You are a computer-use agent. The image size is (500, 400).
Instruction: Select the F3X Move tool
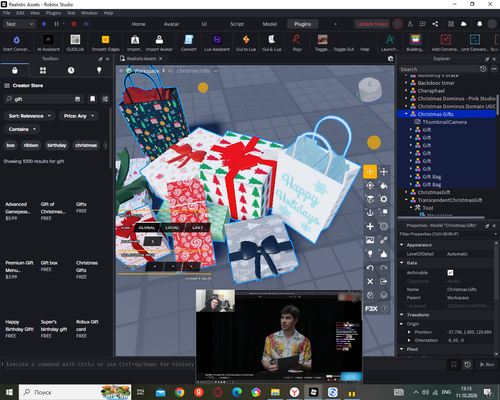[x=370, y=172]
